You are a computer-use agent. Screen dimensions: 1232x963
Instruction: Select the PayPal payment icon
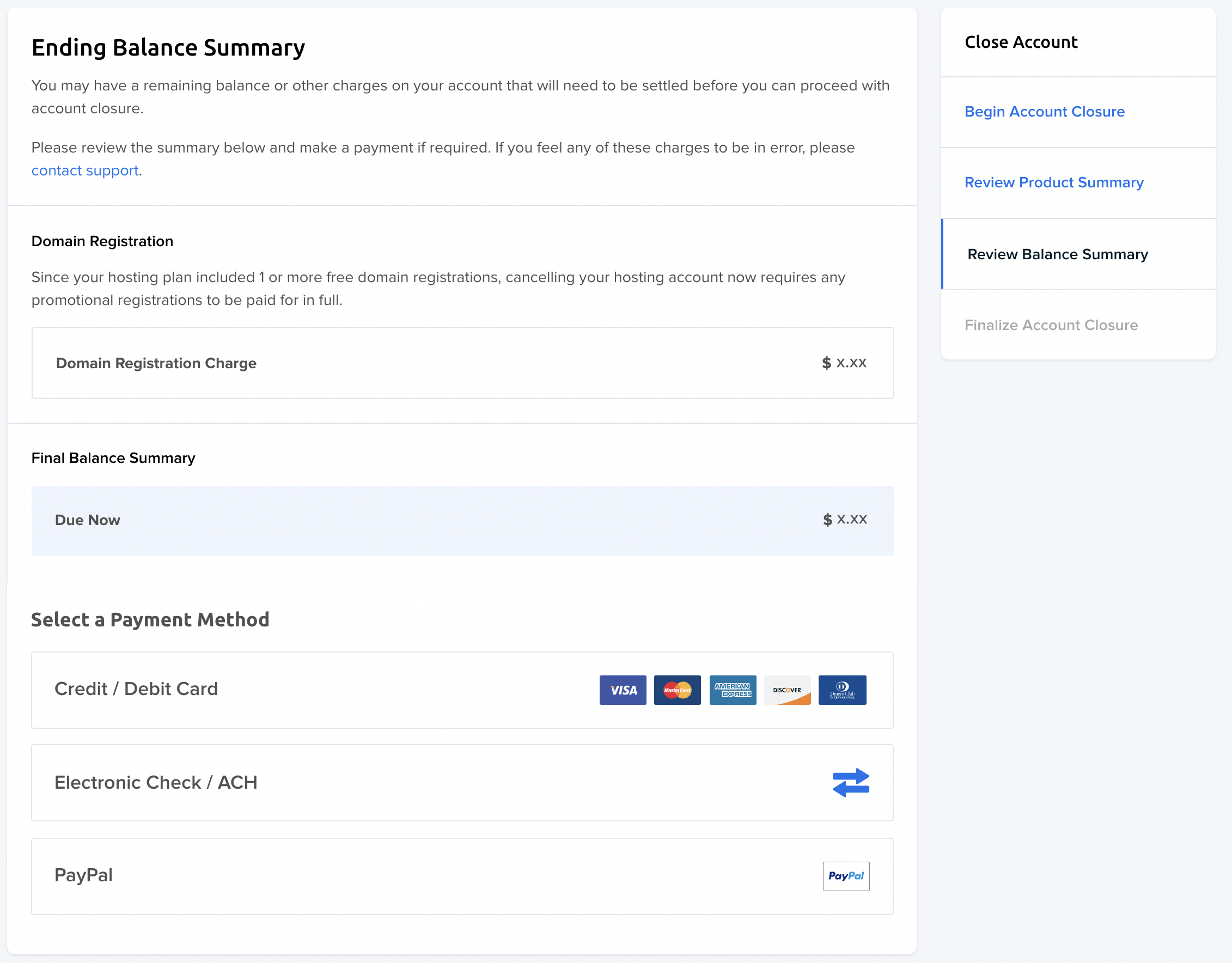(845, 876)
